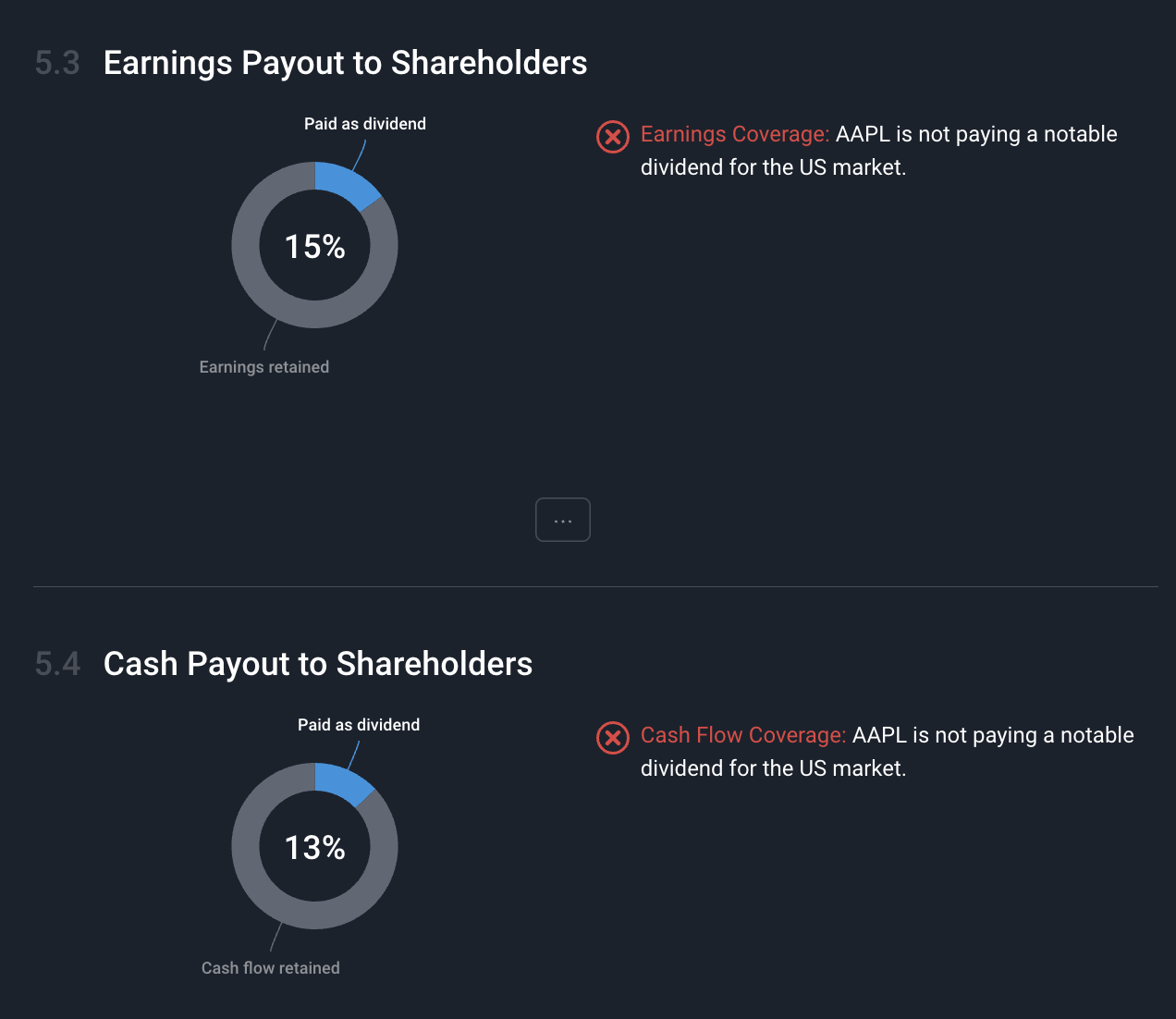This screenshot has width=1176, height=1019.
Task: Open the Earnings Payout to Shareholders heading
Action: point(346,63)
